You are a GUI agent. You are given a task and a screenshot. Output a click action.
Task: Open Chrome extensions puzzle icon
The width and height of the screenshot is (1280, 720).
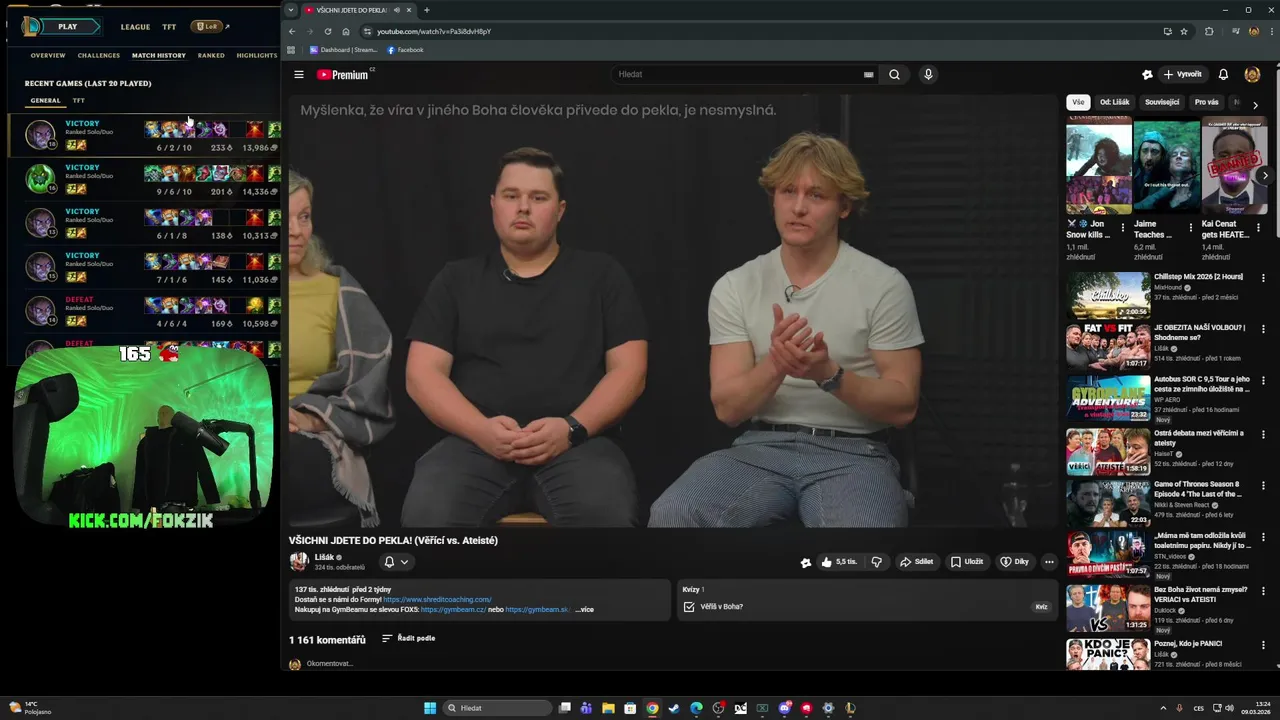pos(1208,31)
